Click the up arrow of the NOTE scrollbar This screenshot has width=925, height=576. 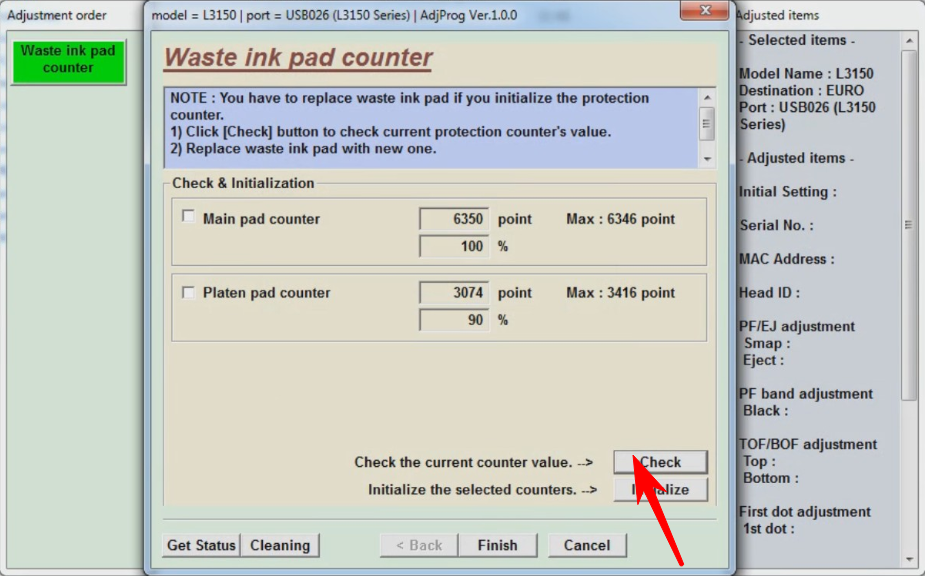pyautogui.click(x=707, y=98)
